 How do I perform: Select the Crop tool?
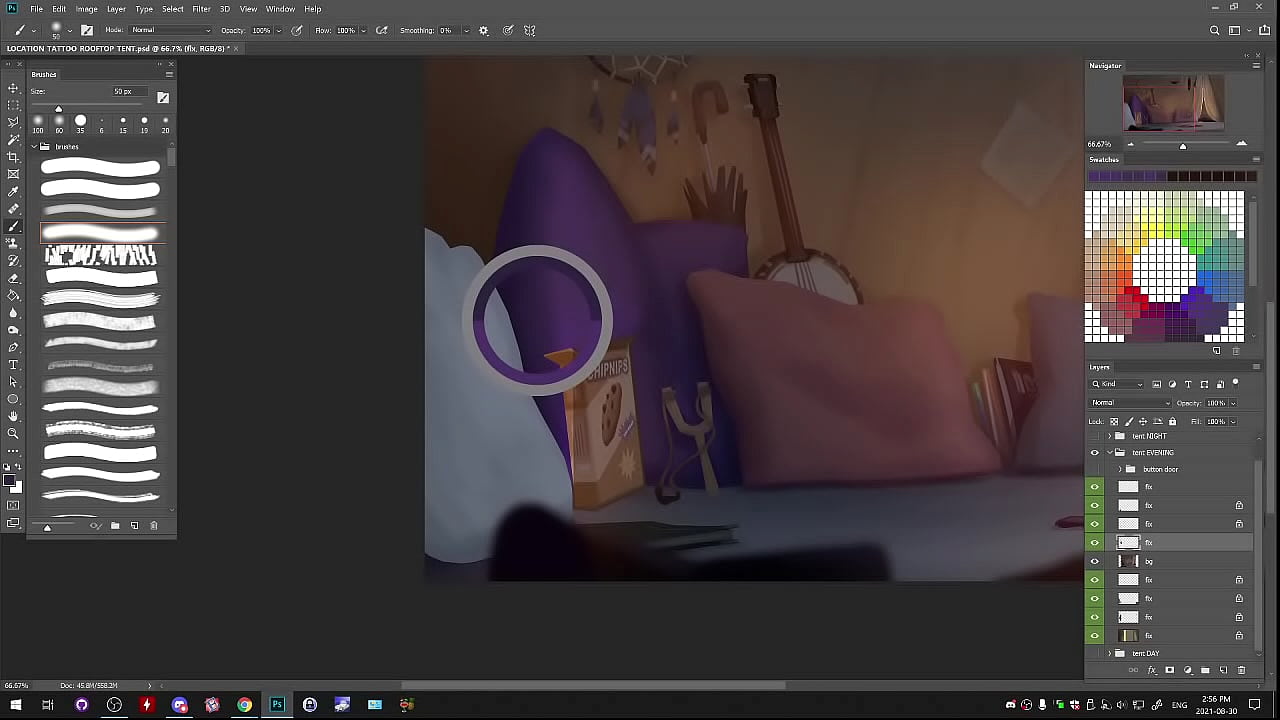point(13,157)
